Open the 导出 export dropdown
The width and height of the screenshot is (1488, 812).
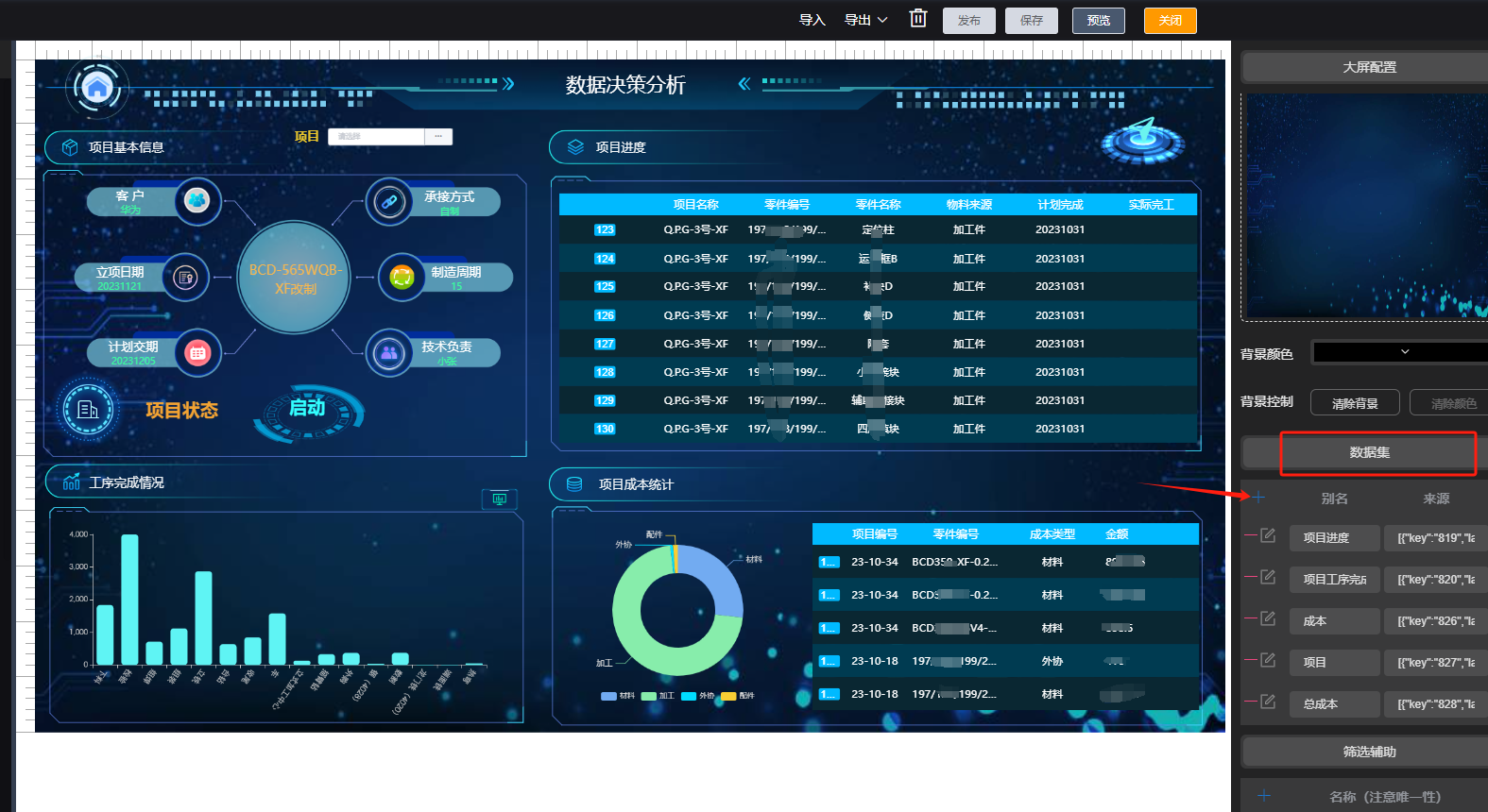865,20
